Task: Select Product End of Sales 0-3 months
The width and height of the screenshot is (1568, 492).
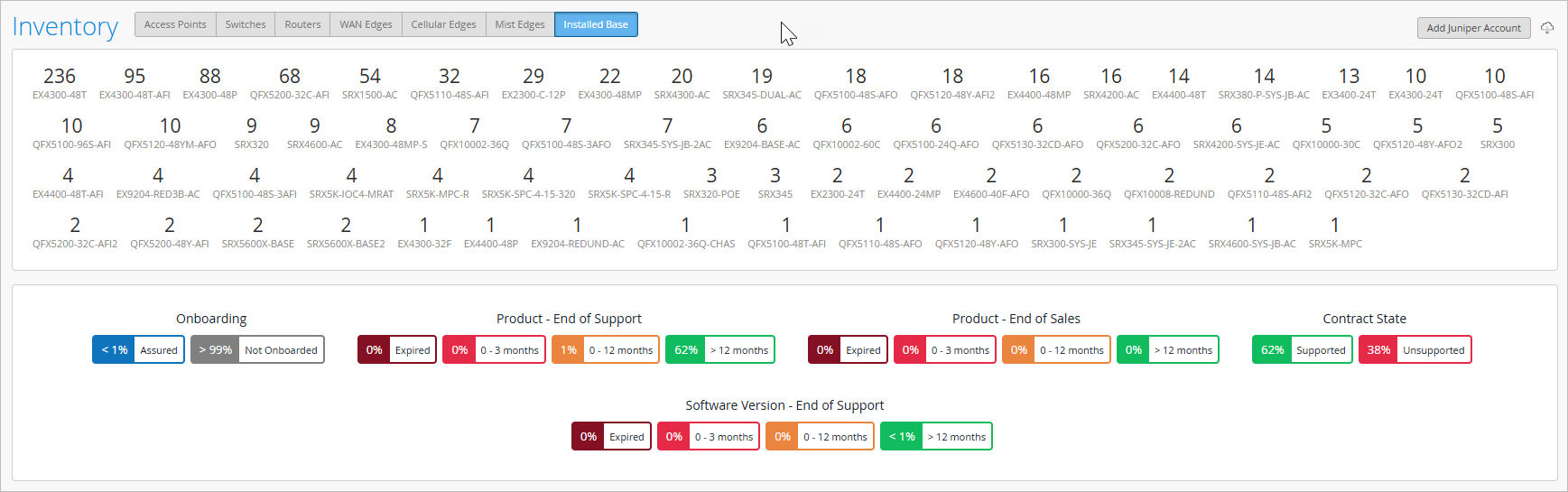Action: click(x=945, y=349)
